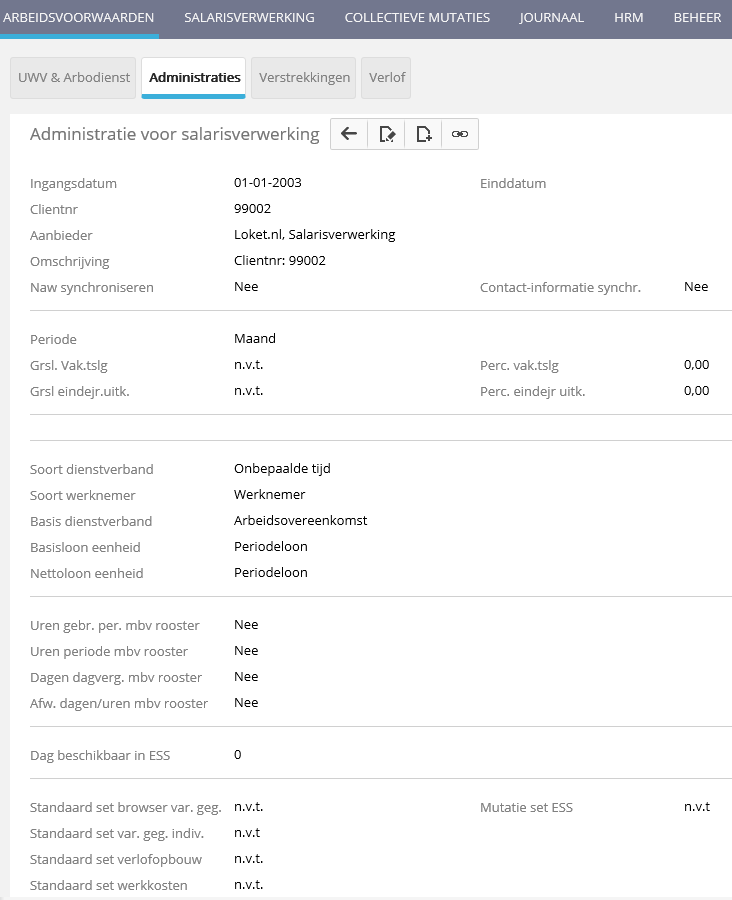Select the HRM menu item
732x900 pixels.
tap(628, 18)
